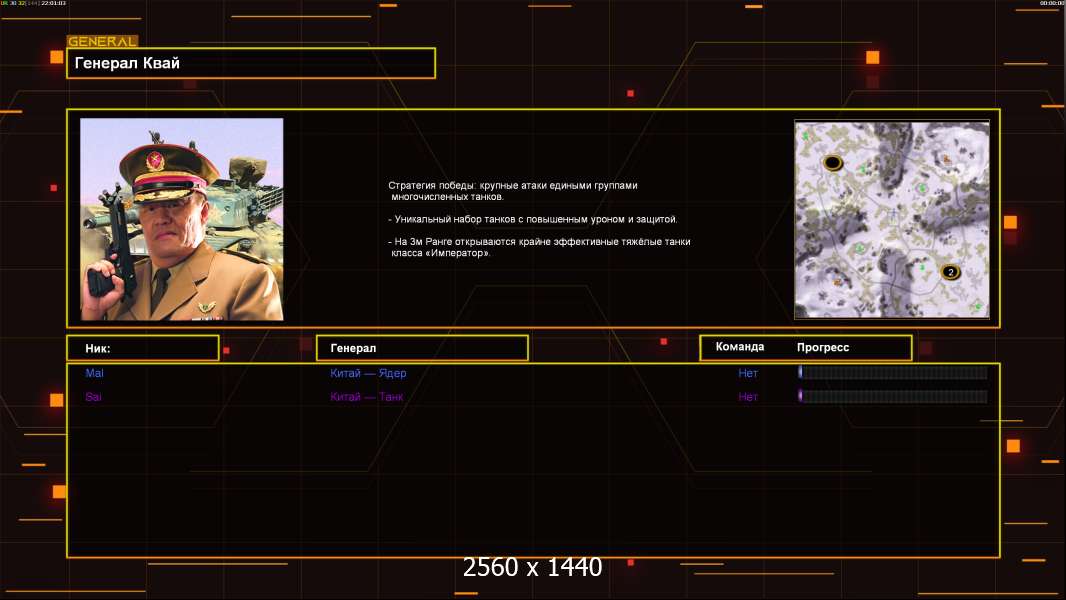Click the blank black start marker on minimap
Screen dimensions: 1066x600
tap(832, 163)
